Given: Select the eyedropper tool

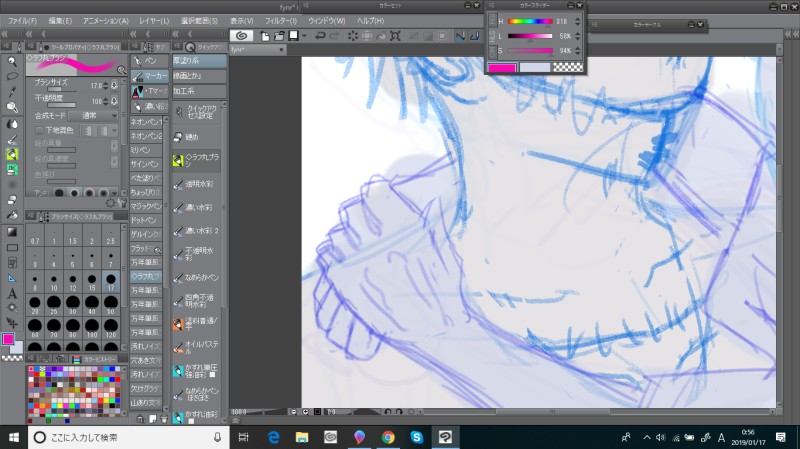Looking at the screenshot, I should (12, 92).
